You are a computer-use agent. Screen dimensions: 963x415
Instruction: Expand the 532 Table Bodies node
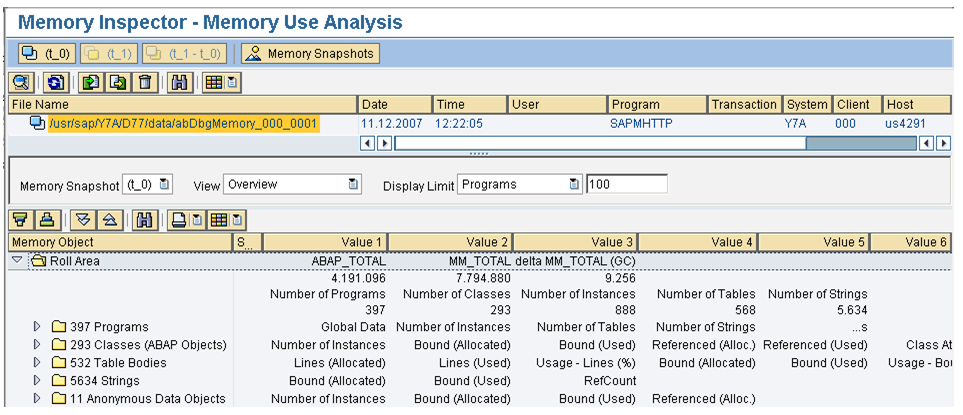pyautogui.click(x=37, y=363)
